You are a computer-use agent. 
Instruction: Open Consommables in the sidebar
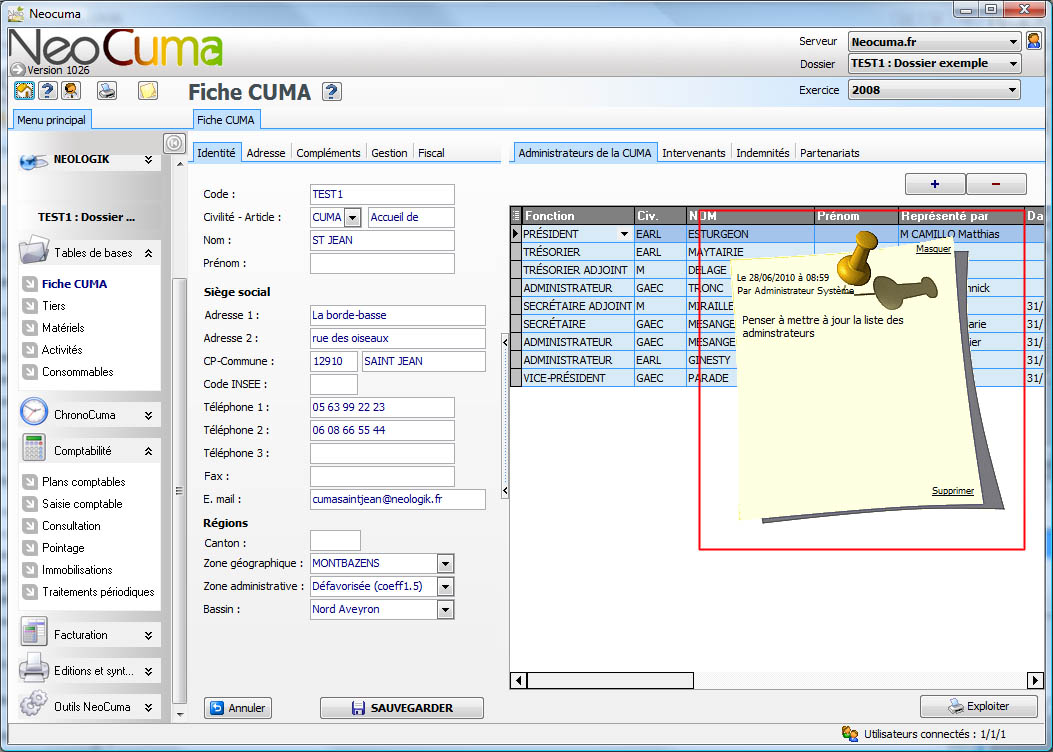[x=78, y=372]
